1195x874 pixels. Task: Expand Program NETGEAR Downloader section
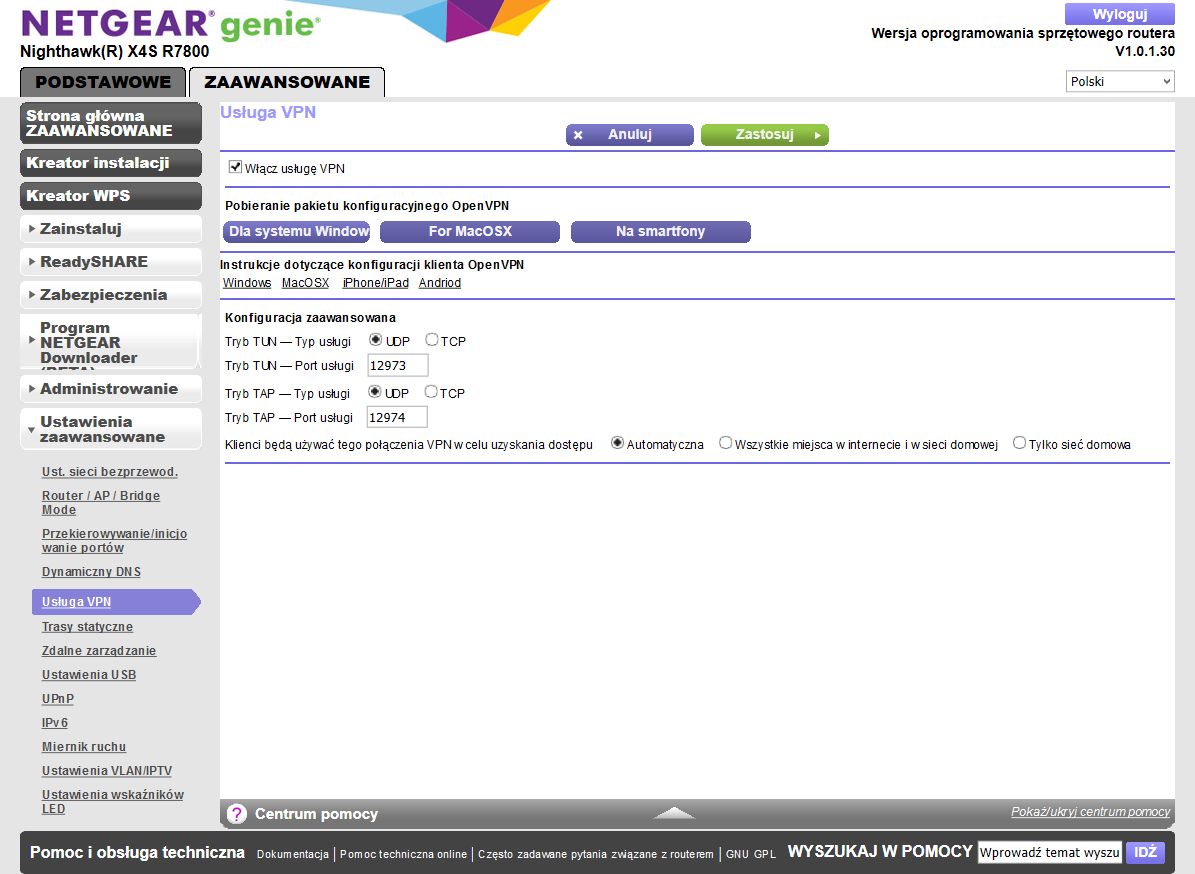pyautogui.click(x=111, y=342)
